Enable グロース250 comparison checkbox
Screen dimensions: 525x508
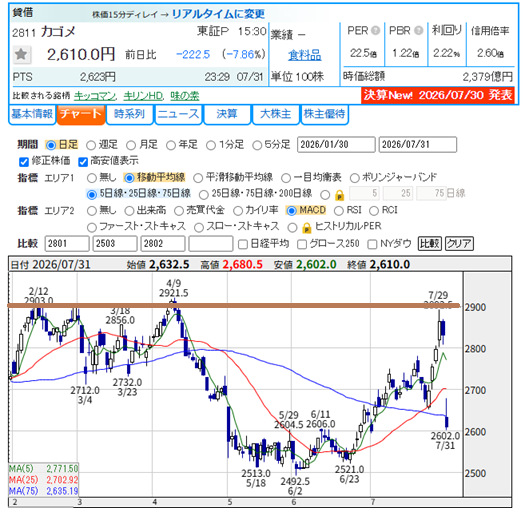(302, 244)
